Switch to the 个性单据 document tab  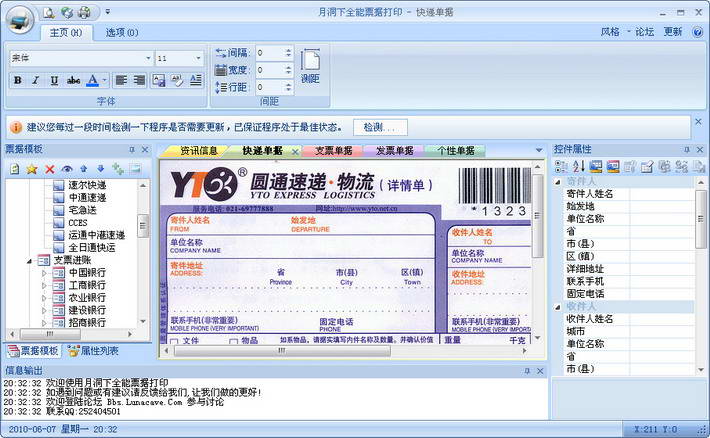[456, 151]
